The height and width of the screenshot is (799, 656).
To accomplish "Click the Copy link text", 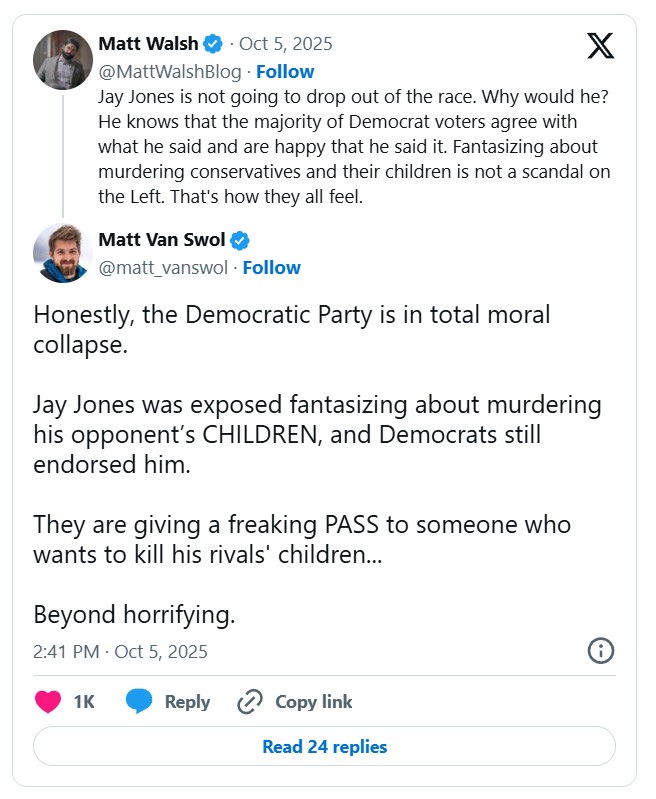I will (x=313, y=702).
